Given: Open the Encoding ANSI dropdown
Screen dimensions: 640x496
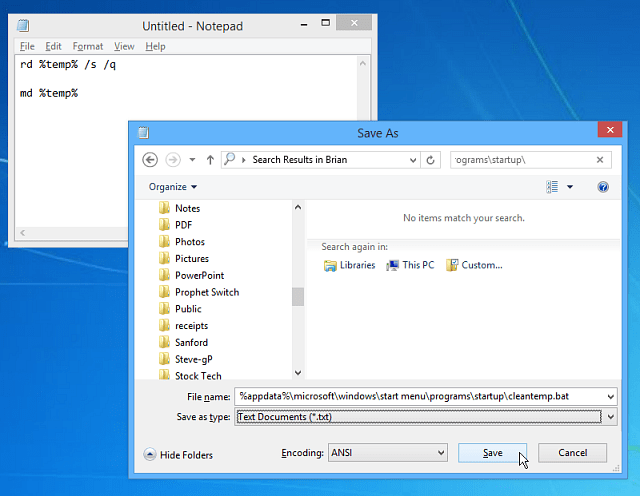Looking at the screenshot, I should pyautogui.click(x=388, y=453).
